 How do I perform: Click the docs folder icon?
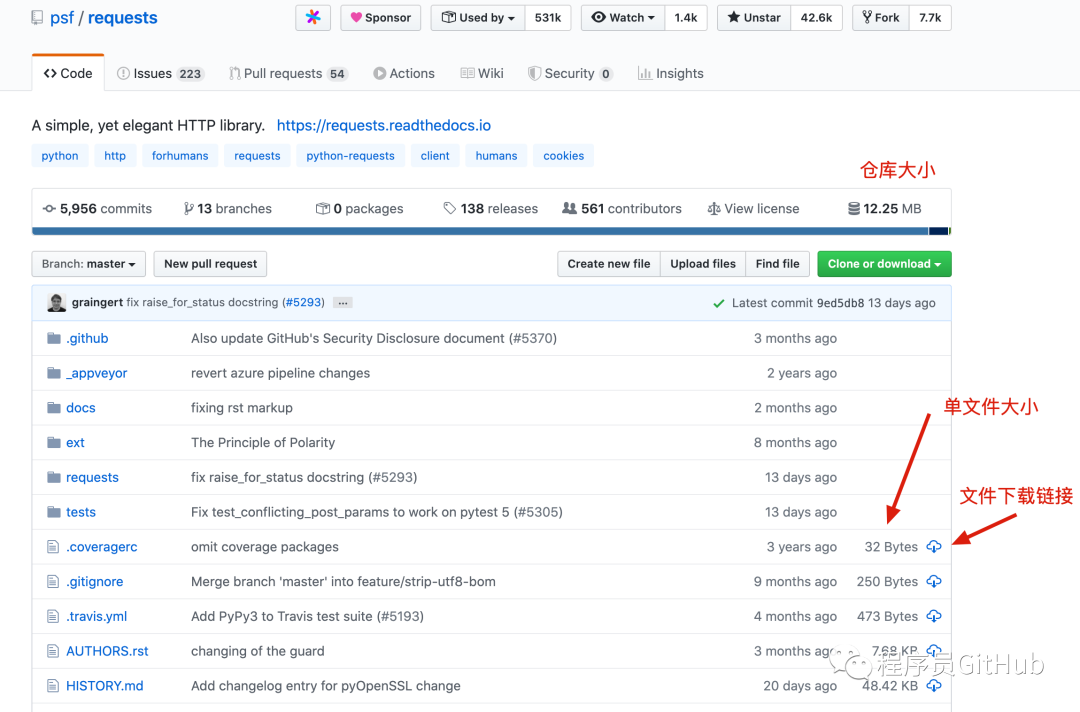click(x=54, y=408)
